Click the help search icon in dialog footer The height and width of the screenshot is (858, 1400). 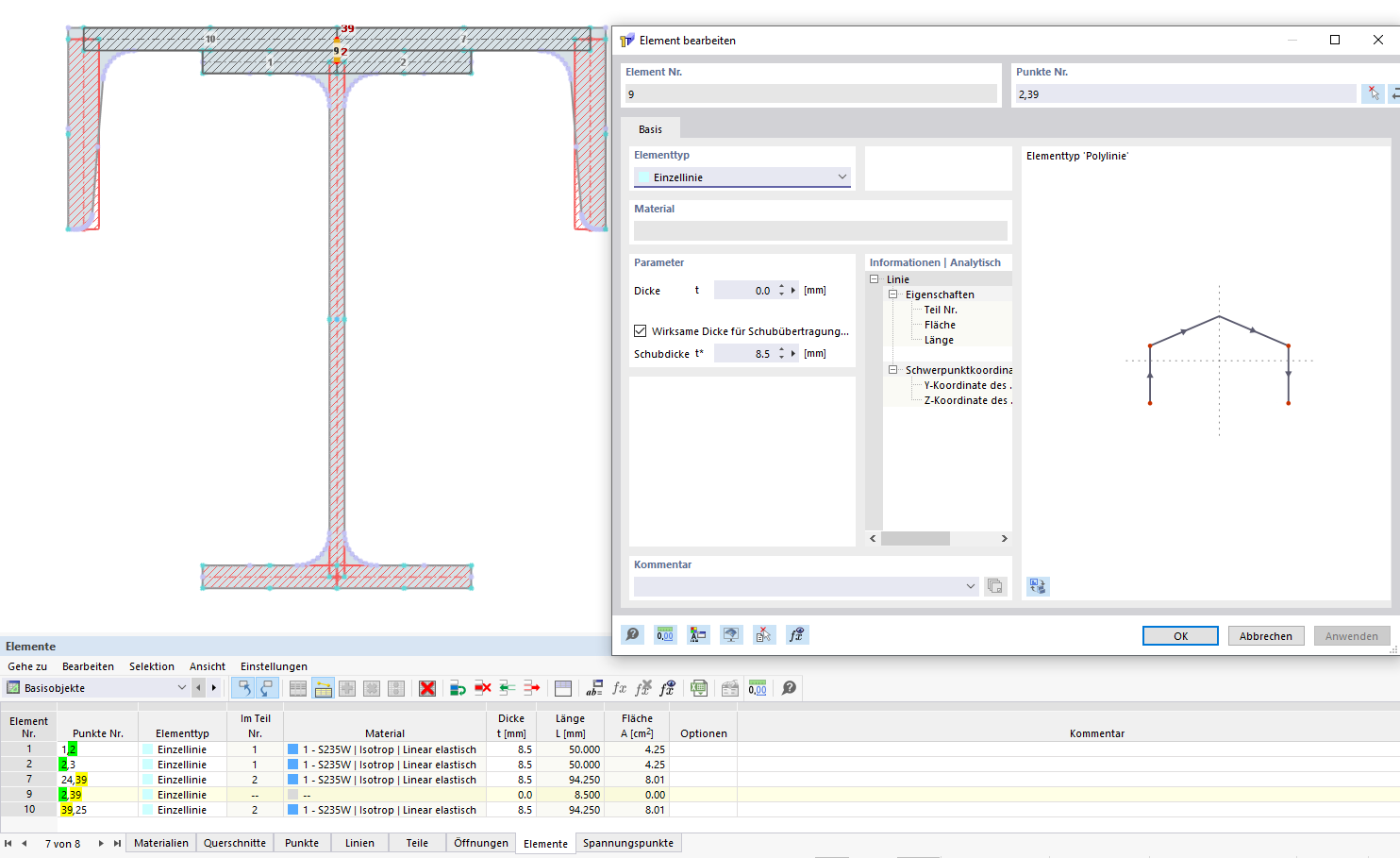633,635
